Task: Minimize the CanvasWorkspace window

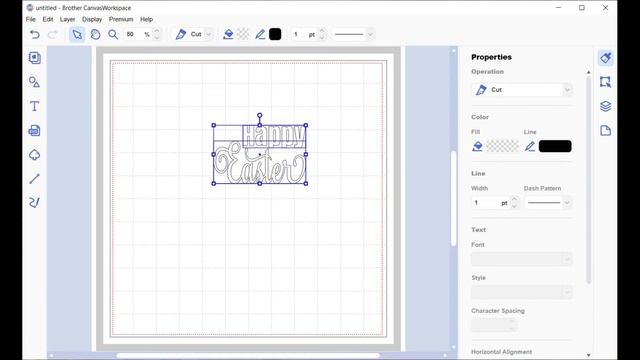Action: pyautogui.click(x=558, y=8)
